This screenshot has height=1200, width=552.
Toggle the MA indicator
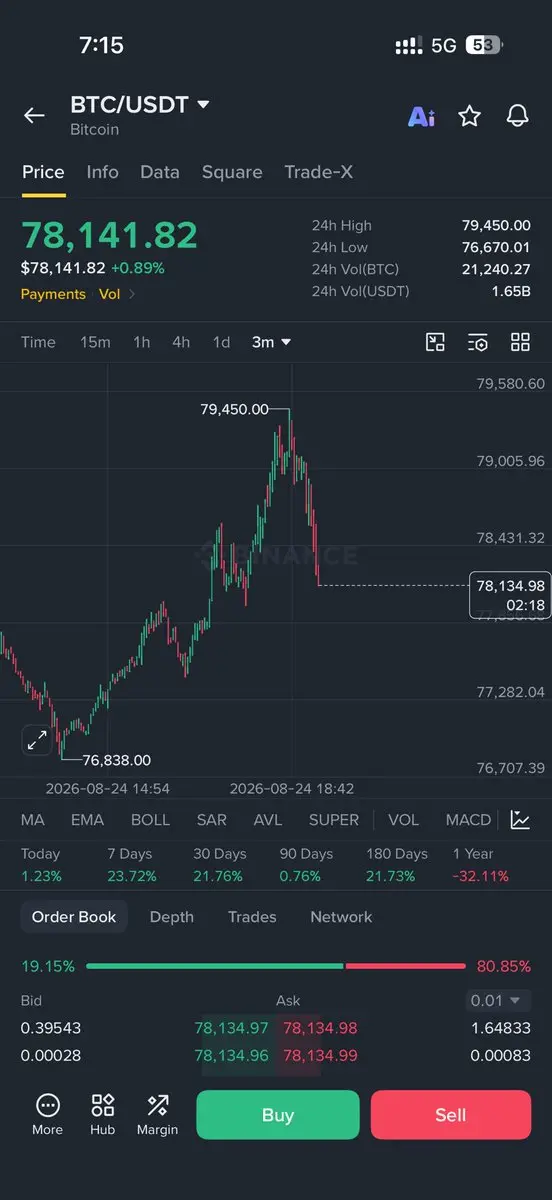click(x=33, y=820)
